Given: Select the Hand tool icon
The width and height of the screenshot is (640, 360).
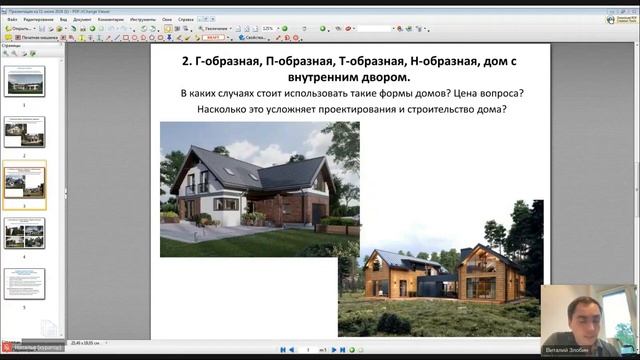Looking at the screenshot, I should [168, 29].
